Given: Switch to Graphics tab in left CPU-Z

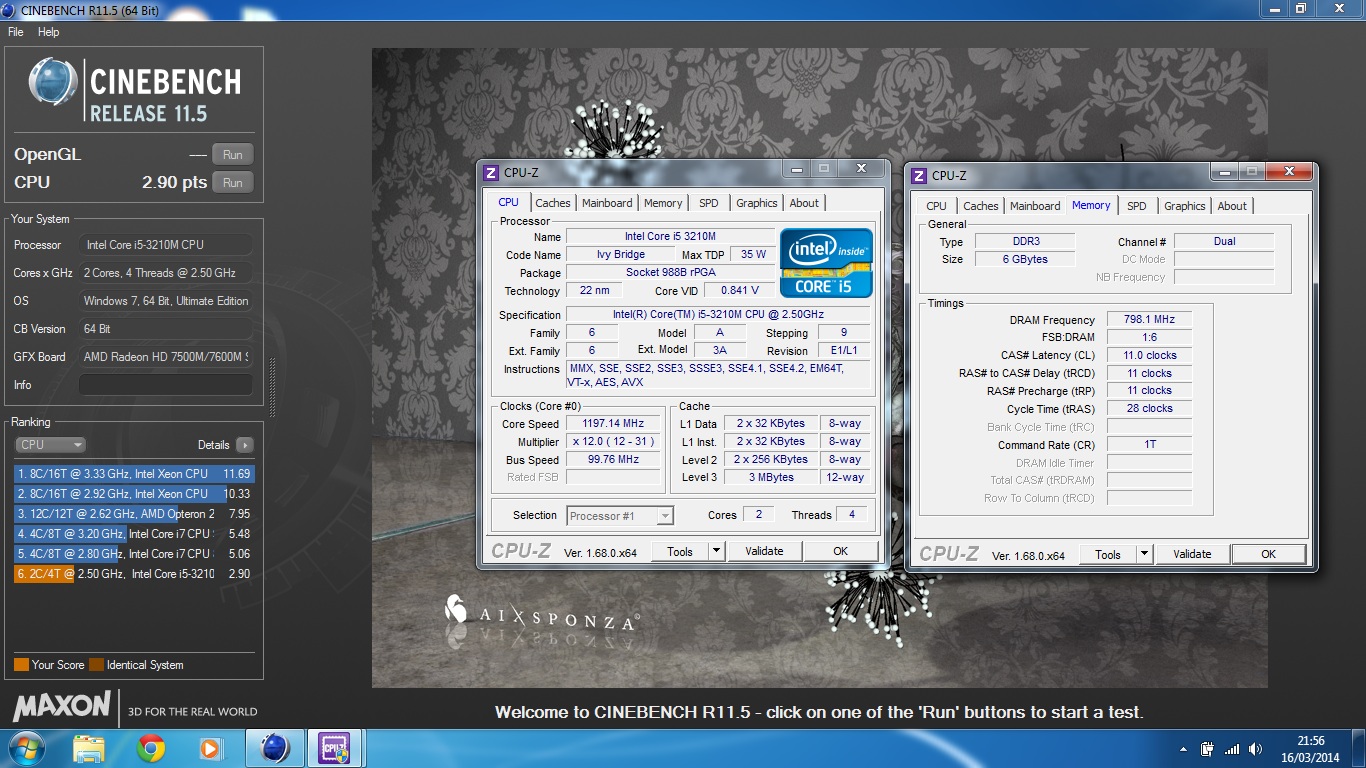Looking at the screenshot, I should coord(757,203).
